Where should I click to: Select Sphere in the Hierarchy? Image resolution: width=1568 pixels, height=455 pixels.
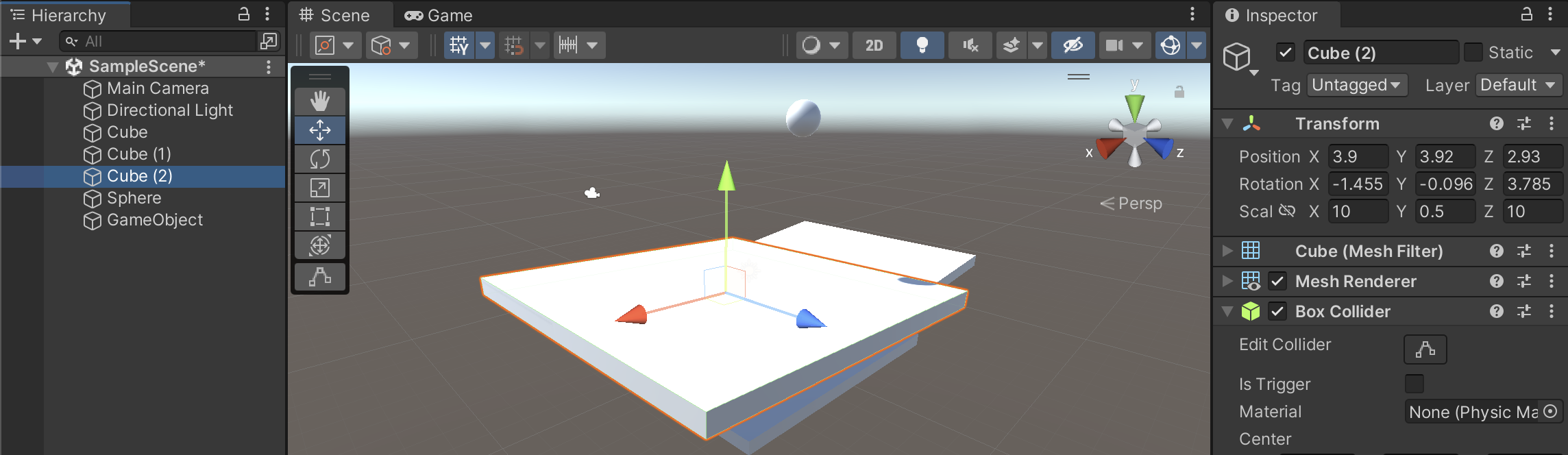(x=134, y=198)
